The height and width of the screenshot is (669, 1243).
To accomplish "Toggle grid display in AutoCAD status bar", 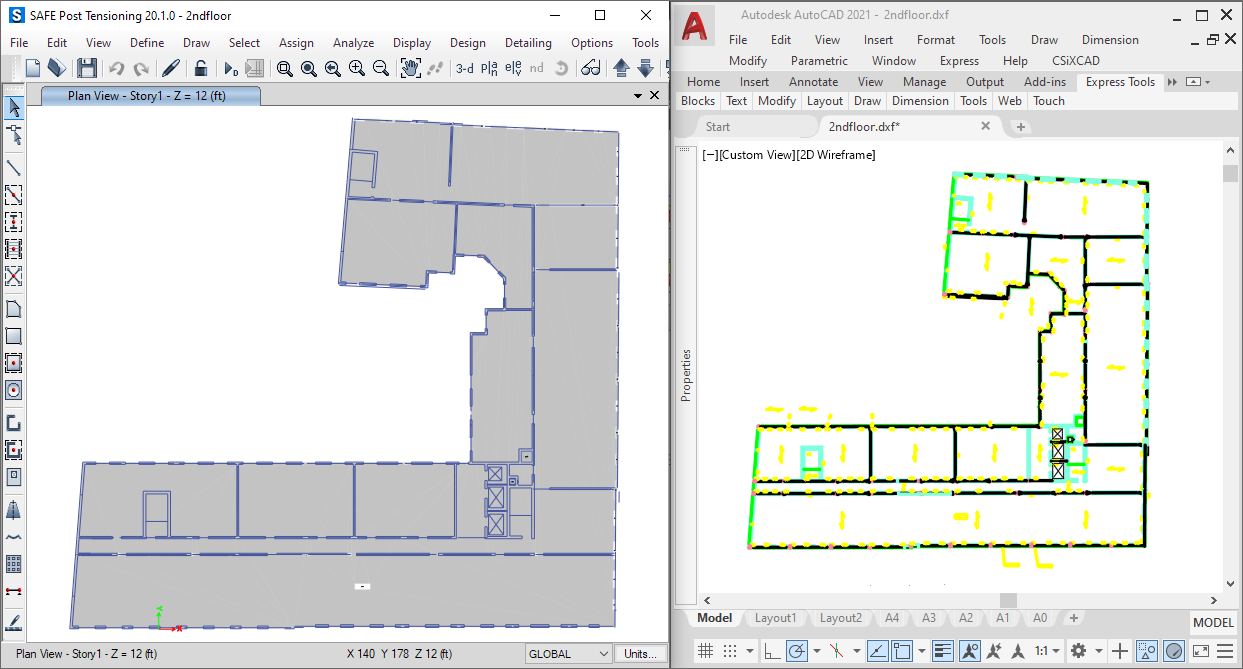I will 706,651.
